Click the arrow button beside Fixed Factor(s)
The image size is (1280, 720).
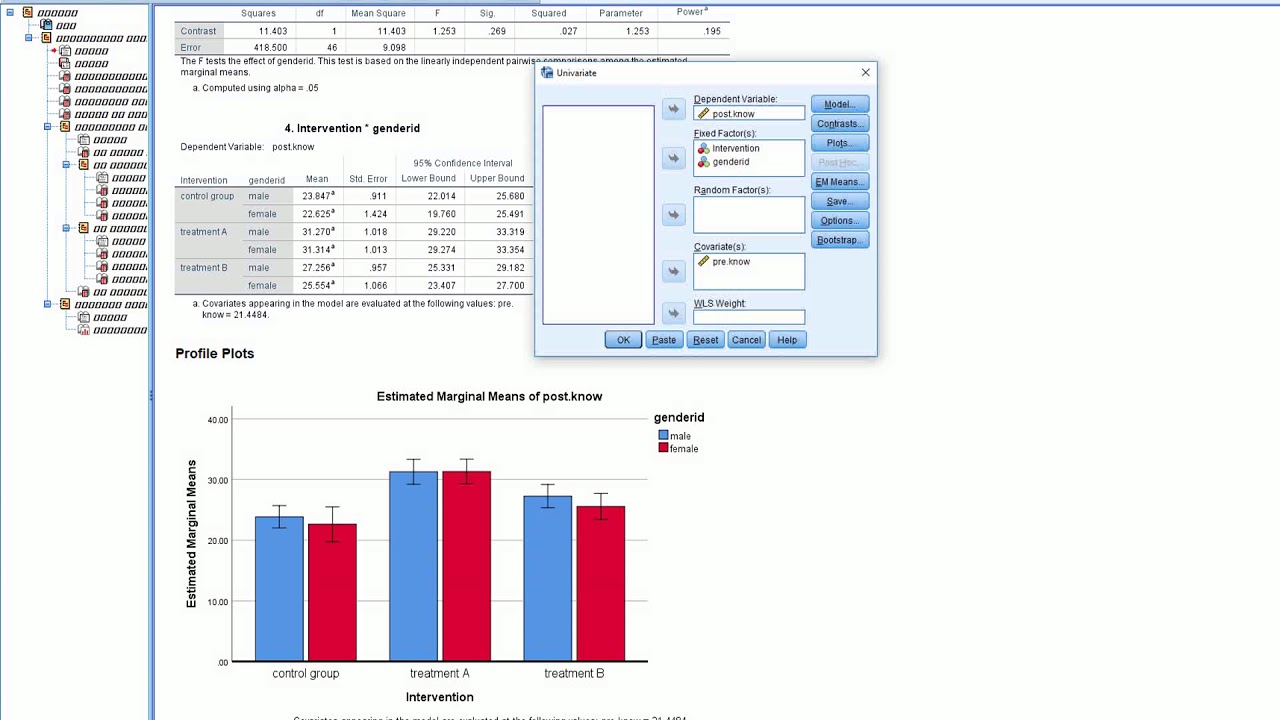click(x=673, y=158)
